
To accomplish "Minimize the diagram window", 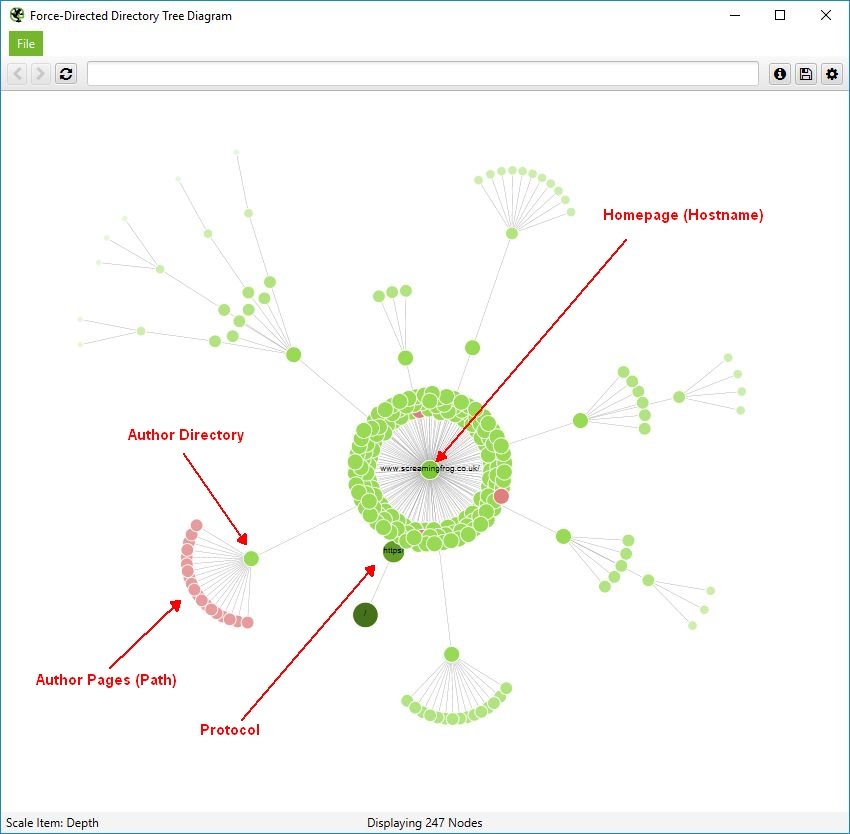I will click(x=735, y=15).
